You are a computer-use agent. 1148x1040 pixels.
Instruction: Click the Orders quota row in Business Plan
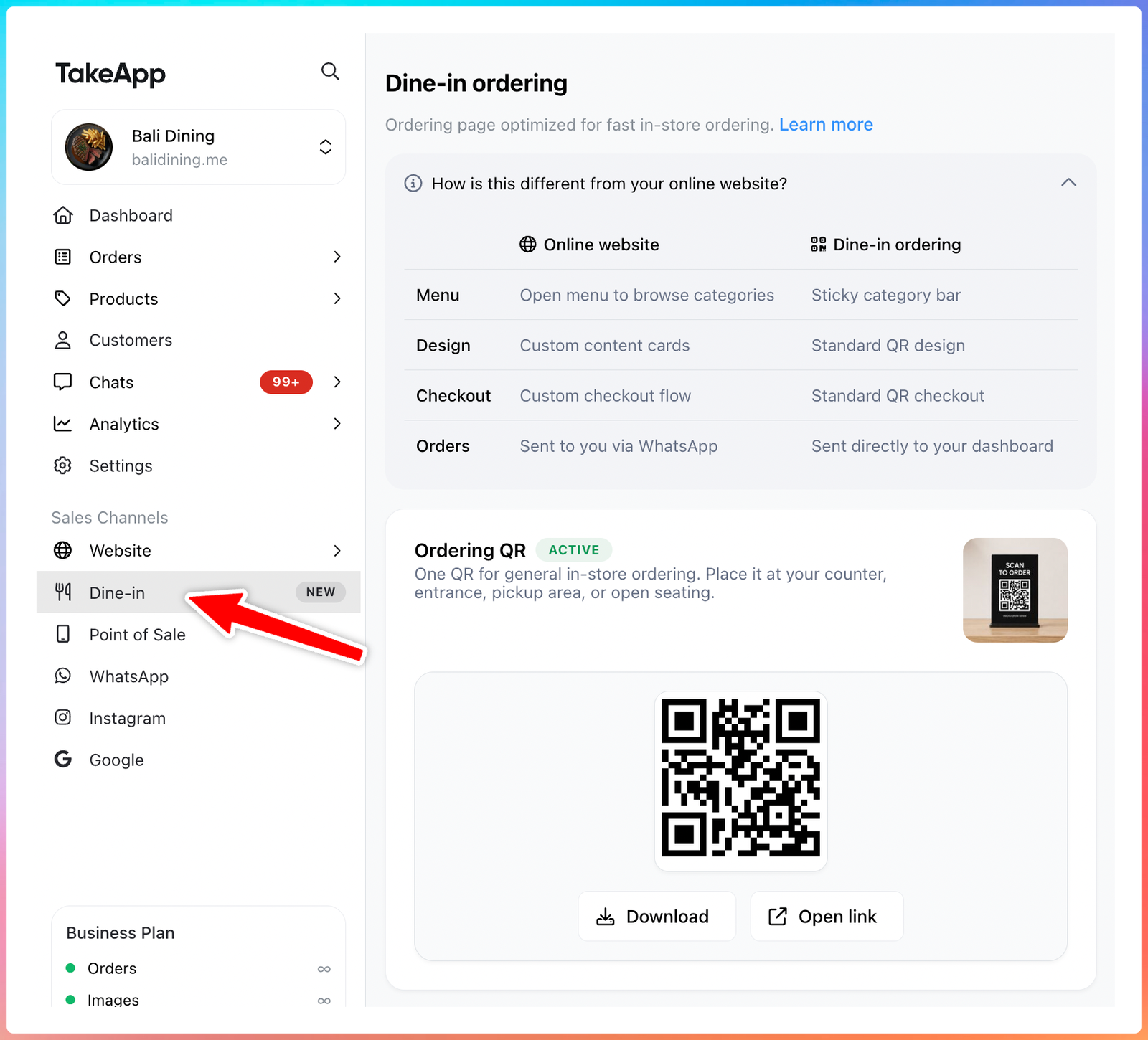click(x=199, y=968)
